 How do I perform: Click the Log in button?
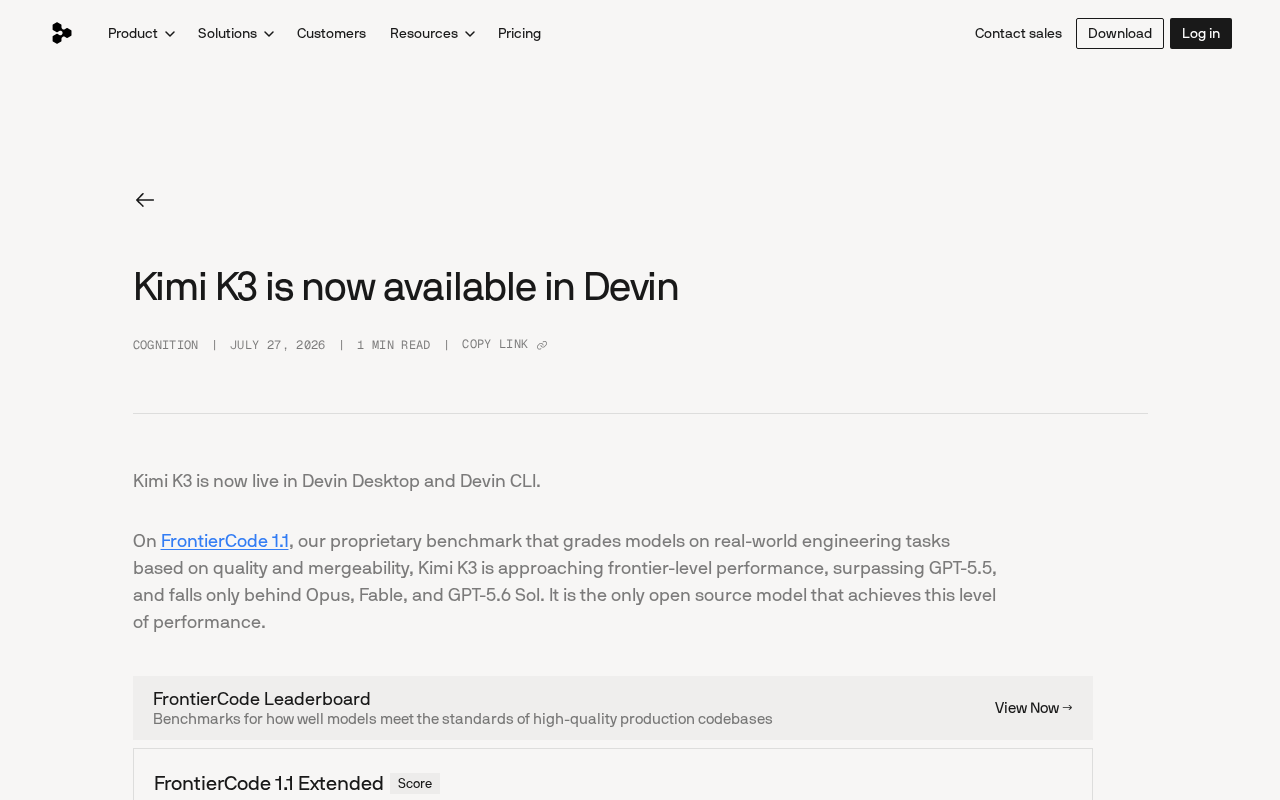[1201, 33]
